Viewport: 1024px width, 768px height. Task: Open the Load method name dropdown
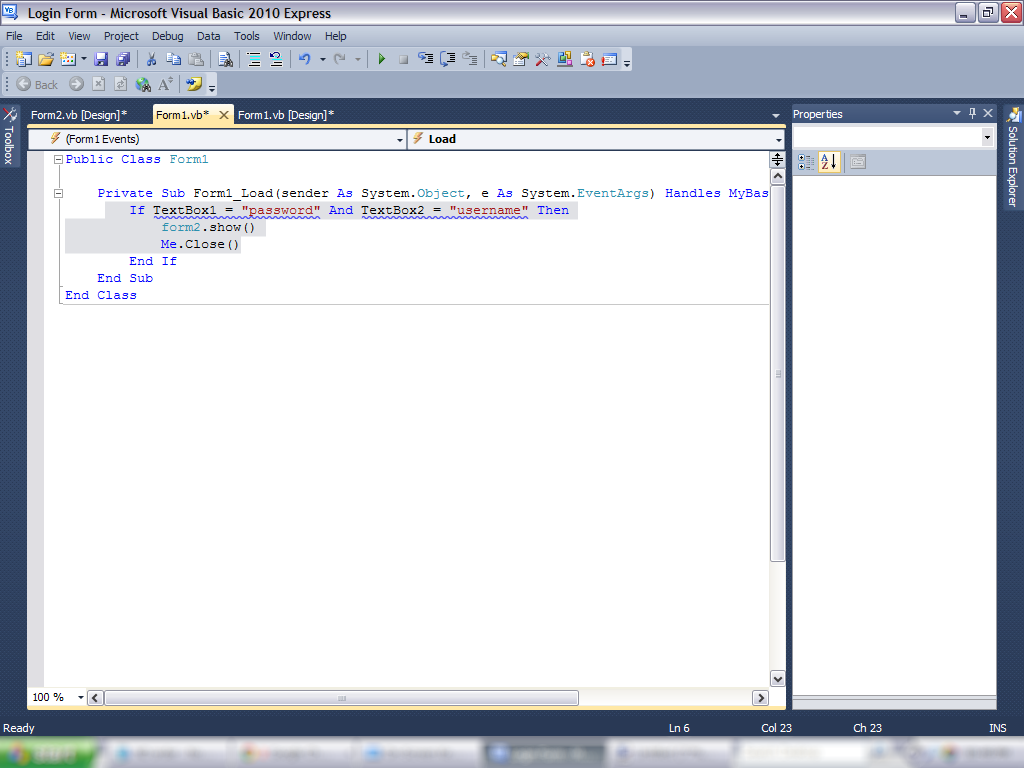[778, 140]
